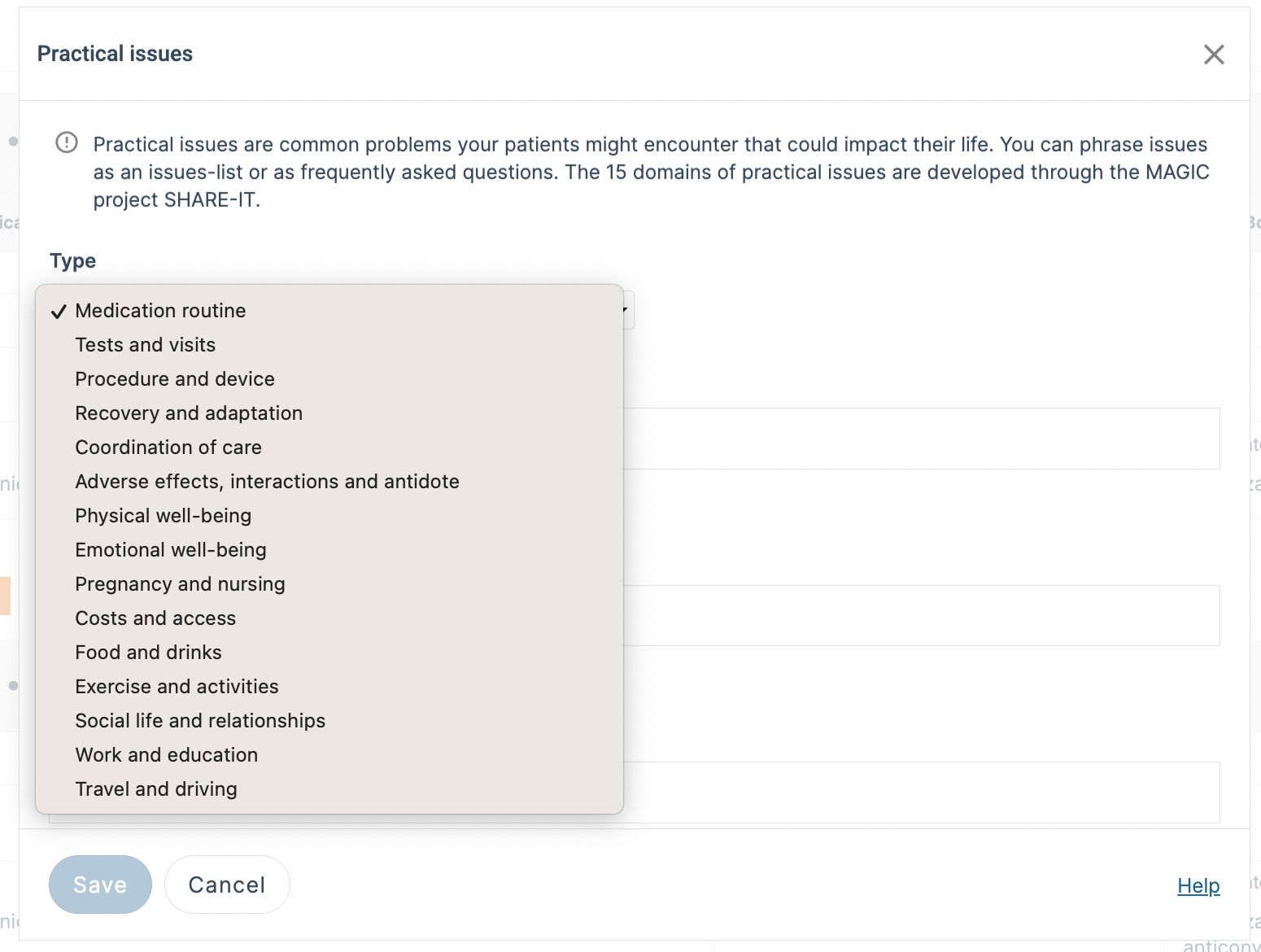The height and width of the screenshot is (952, 1261).
Task: Choose Coordination of care
Action: click(x=329, y=448)
